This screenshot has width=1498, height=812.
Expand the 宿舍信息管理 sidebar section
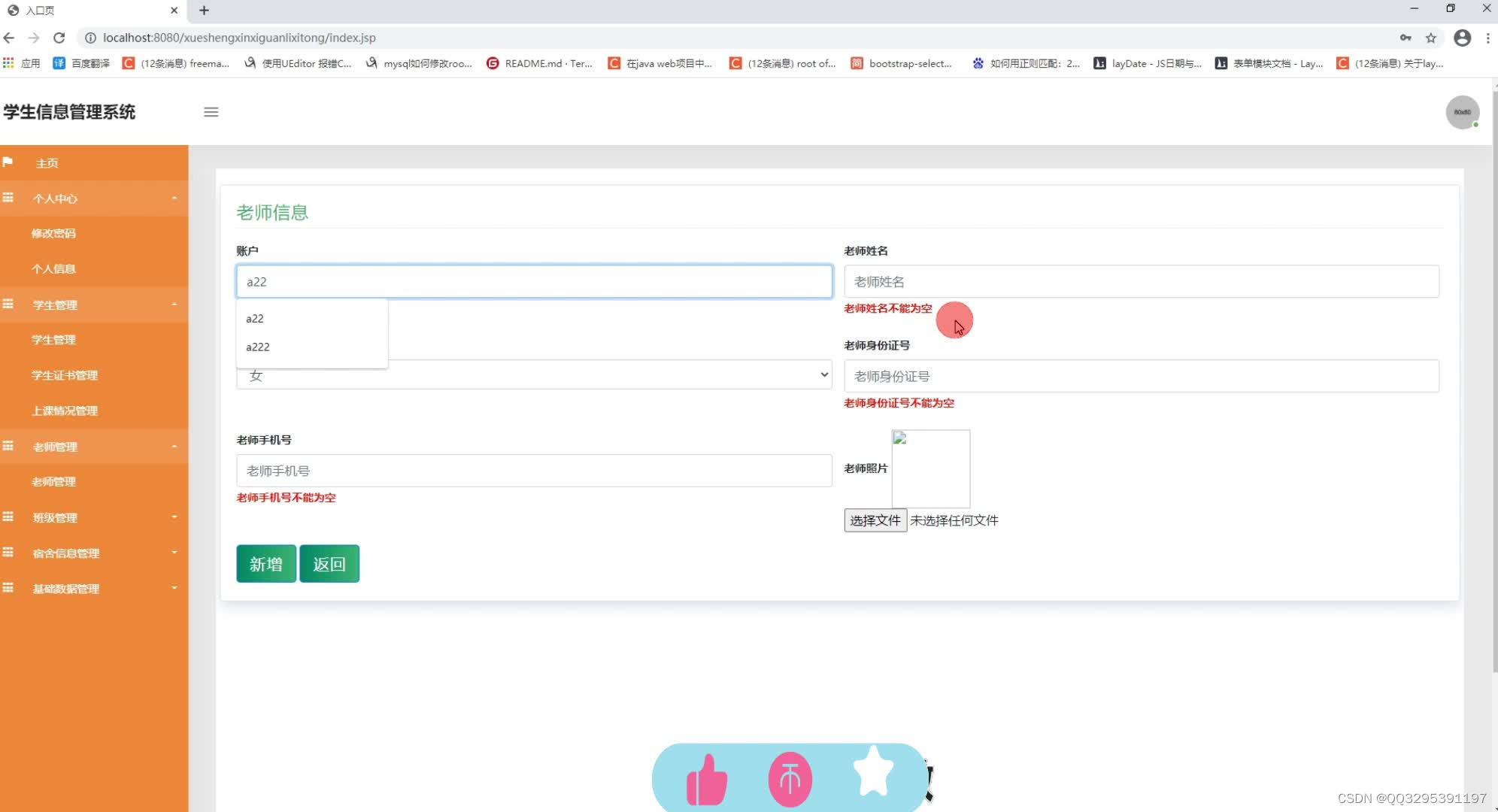[94, 553]
